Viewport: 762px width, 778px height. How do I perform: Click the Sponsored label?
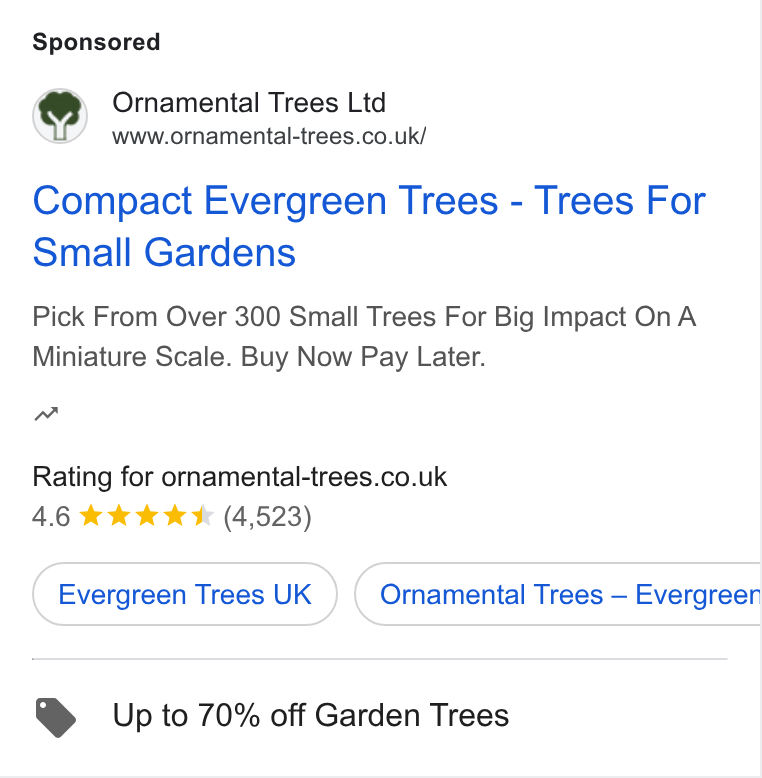point(96,42)
